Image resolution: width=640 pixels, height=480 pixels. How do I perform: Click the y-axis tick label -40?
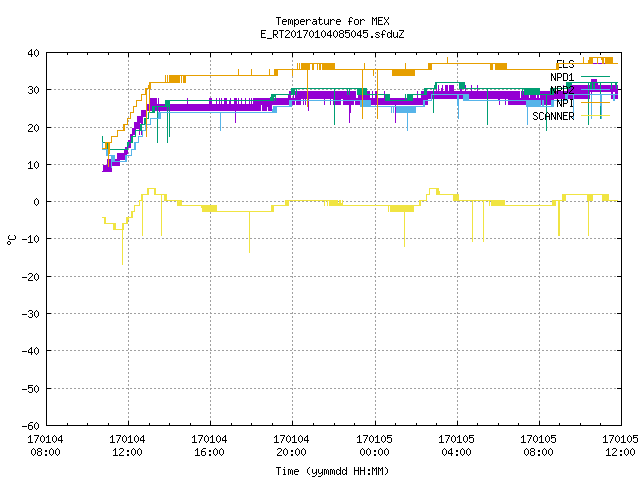point(31,351)
